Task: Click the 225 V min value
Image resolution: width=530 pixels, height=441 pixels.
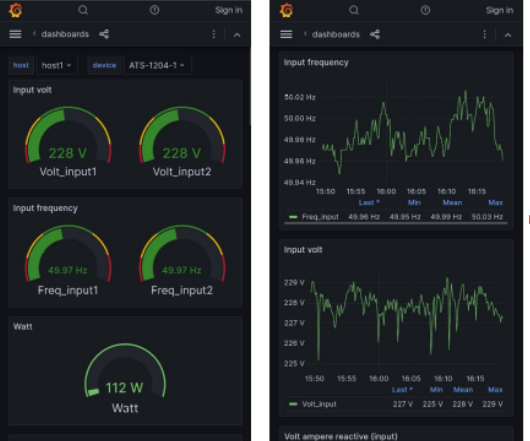Action: [x=432, y=404]
